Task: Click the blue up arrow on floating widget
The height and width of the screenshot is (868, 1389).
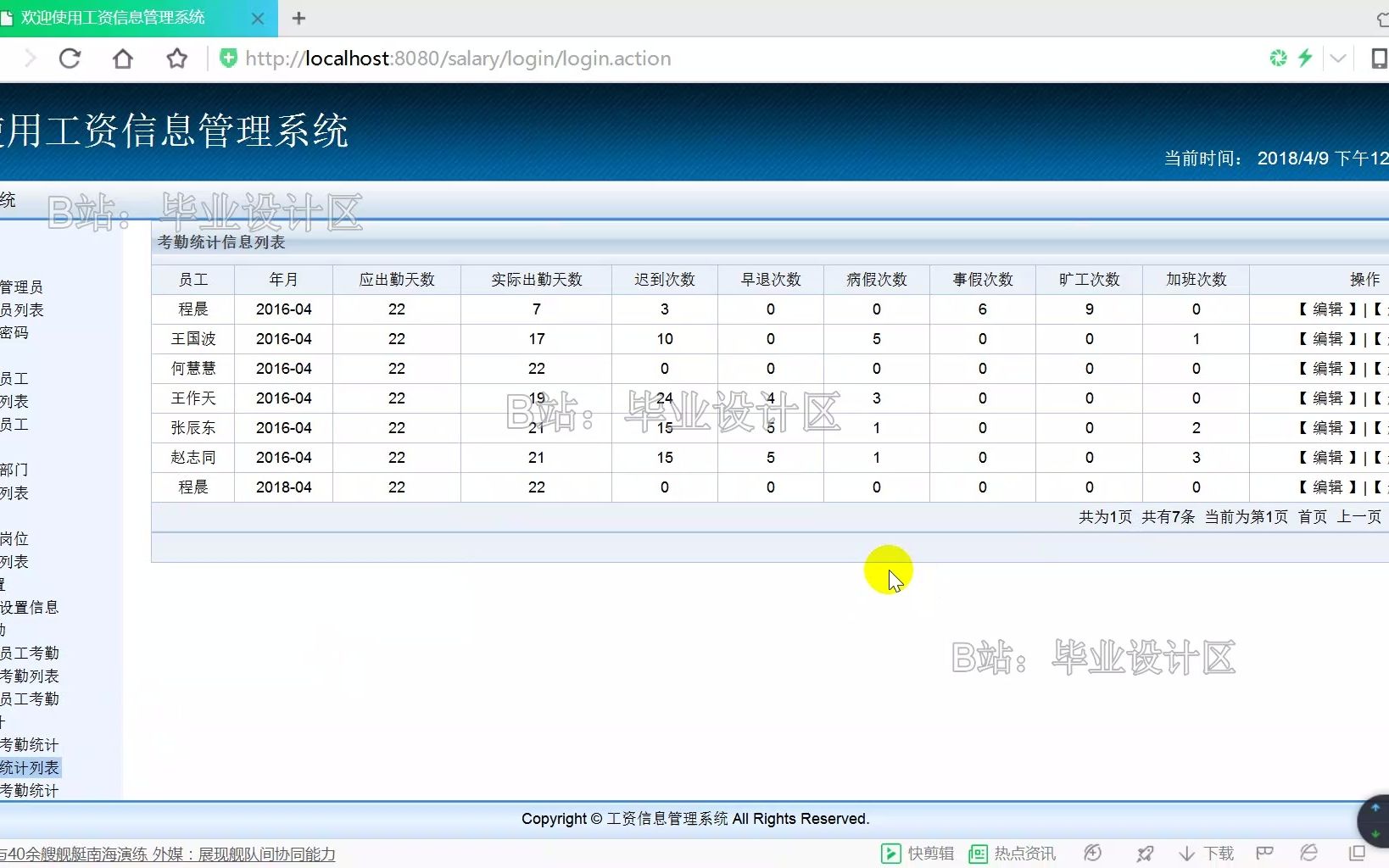Action: tap(1375, 808)
